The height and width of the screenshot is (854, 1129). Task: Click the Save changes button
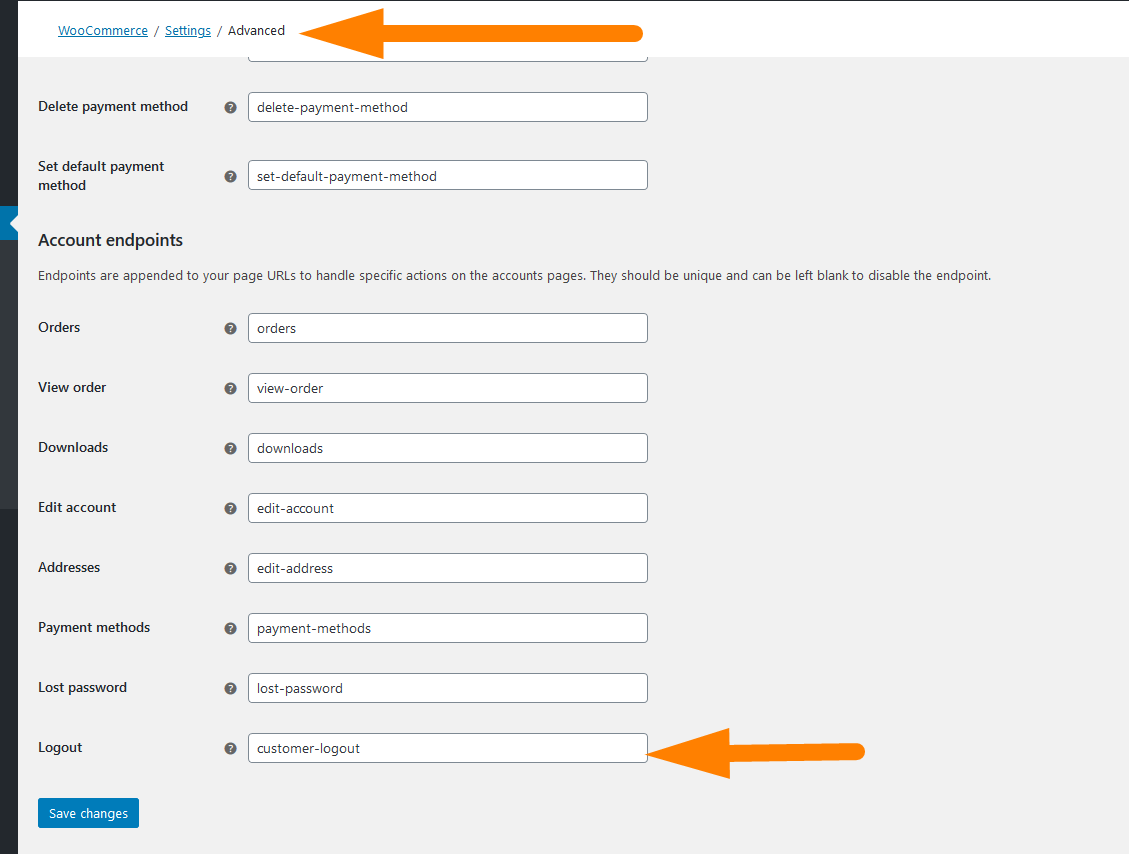tap(89, 813)
